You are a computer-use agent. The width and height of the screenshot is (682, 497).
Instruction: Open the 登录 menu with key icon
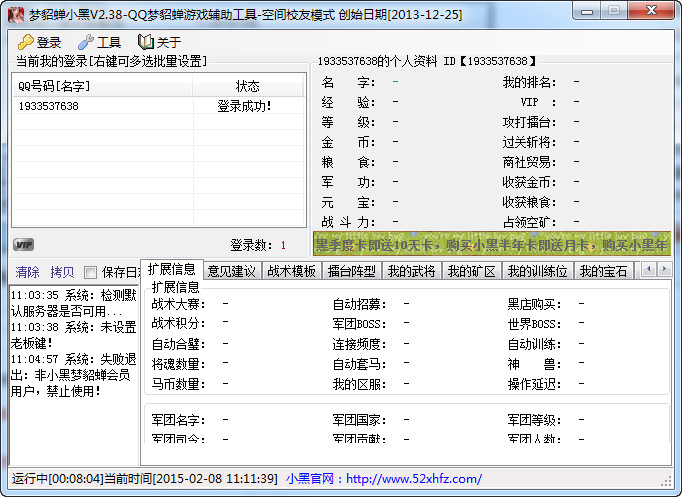pyautogui.click(x=40, y=42)
